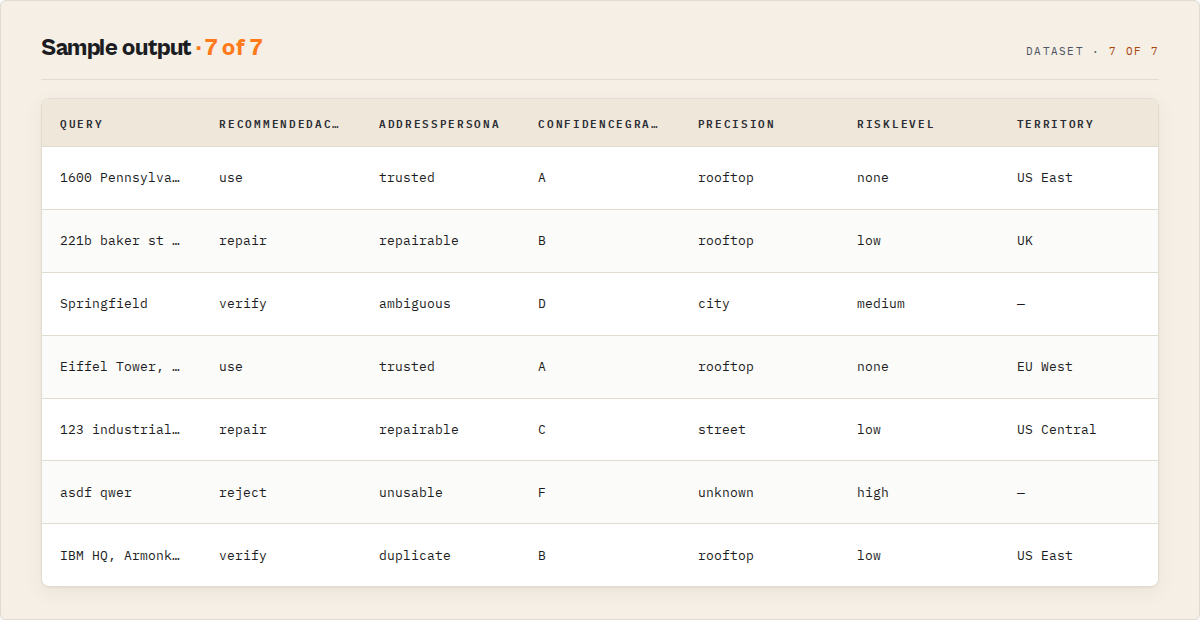Click the '123 industrial…' query cell
This screenshot has width=1200, height=620.
(120, 430)
